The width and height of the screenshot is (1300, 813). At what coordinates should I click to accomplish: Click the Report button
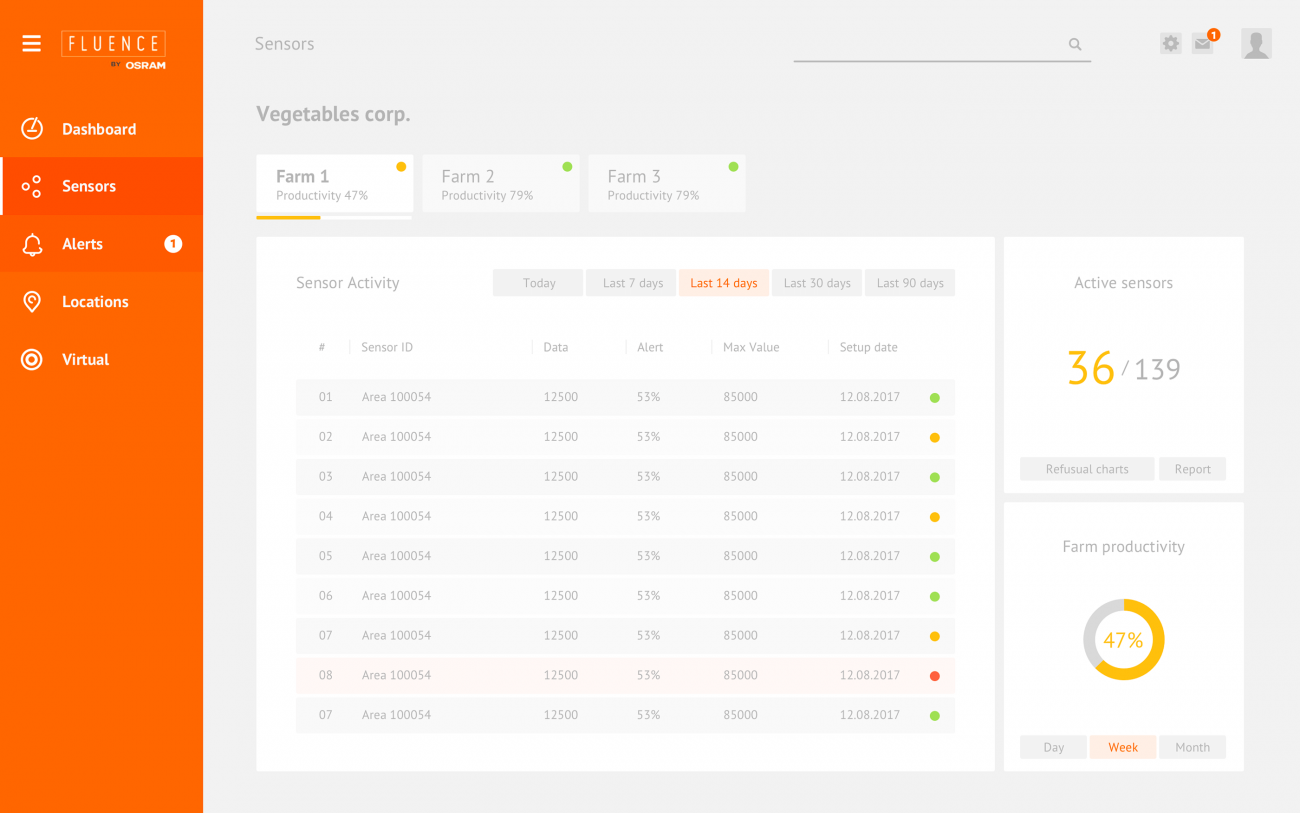coord(1192,468)
